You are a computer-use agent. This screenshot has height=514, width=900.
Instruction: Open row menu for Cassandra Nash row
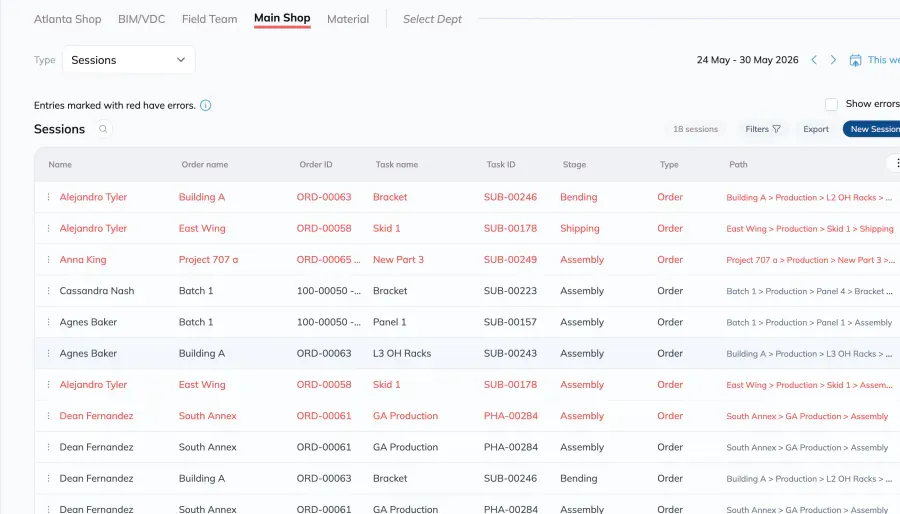click(48, 291)
